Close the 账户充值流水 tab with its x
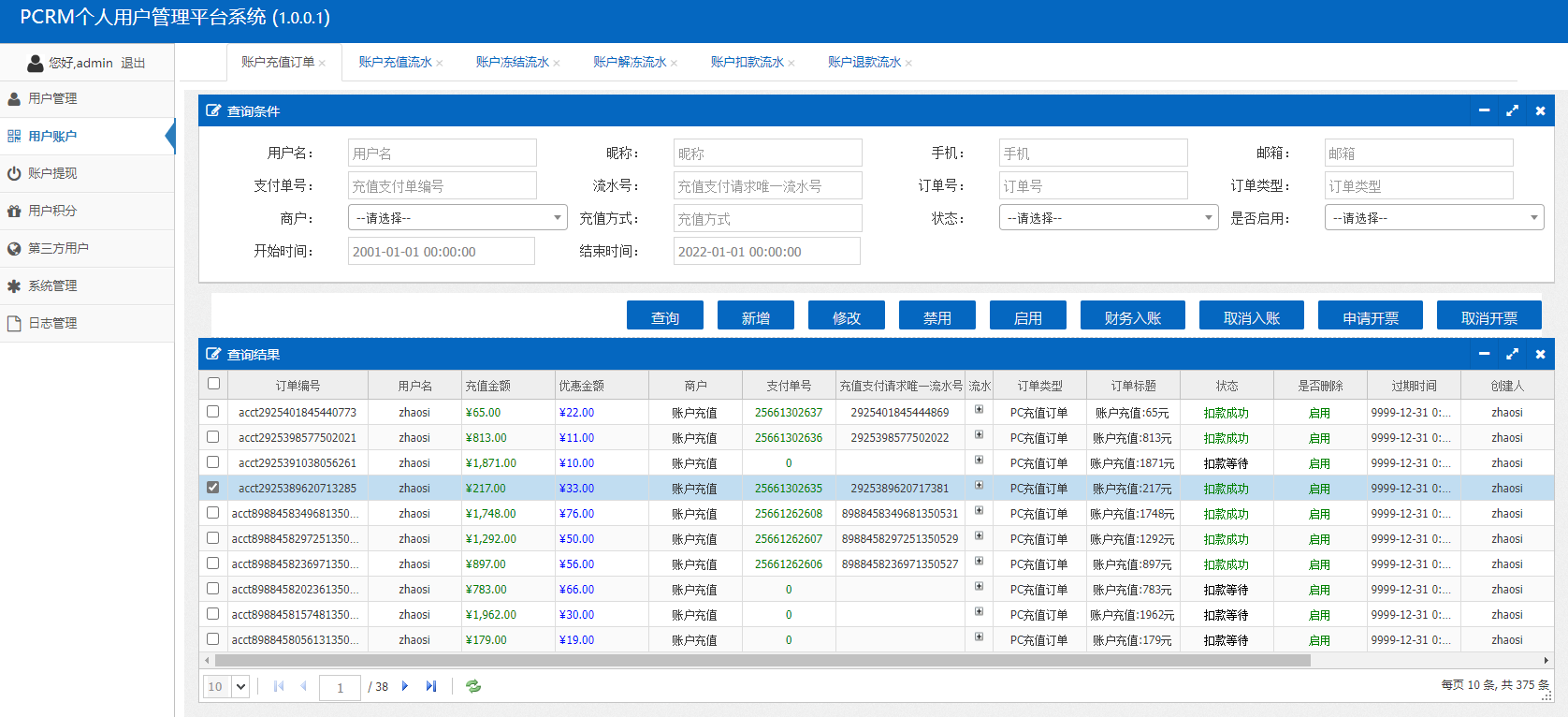The image size is (1568, 717). click(440, 64)
